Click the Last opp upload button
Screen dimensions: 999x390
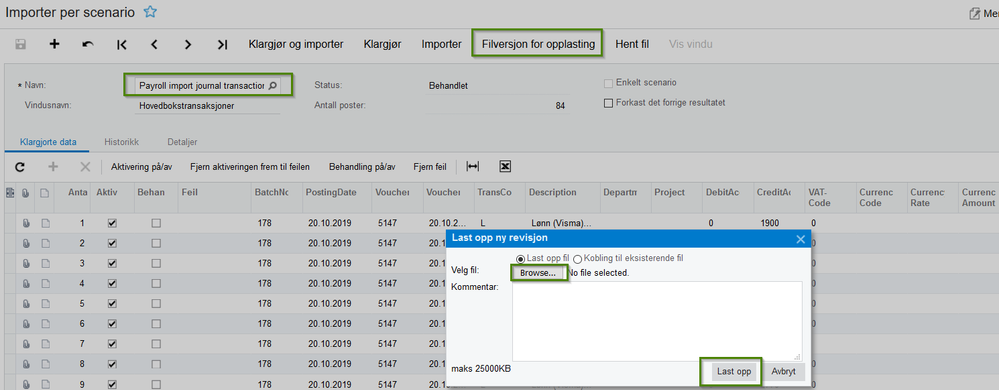734,372
